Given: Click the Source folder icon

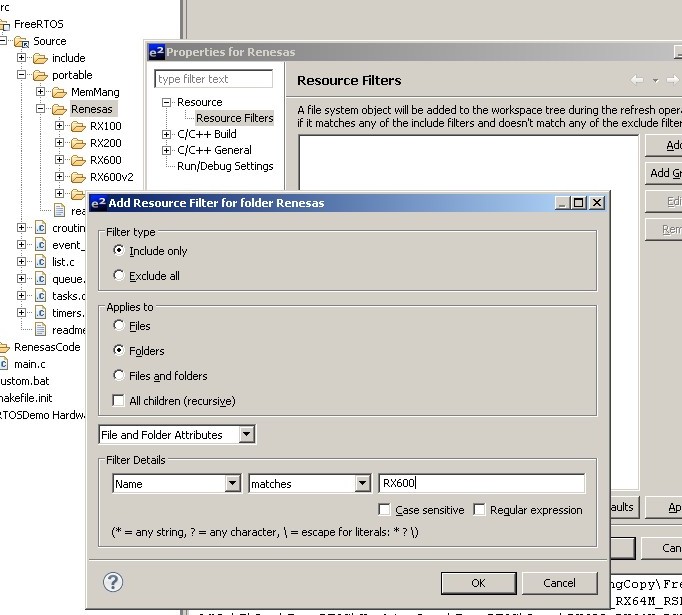Looking at the screenshot, I should pyautogui.click(x=21, y=41).
